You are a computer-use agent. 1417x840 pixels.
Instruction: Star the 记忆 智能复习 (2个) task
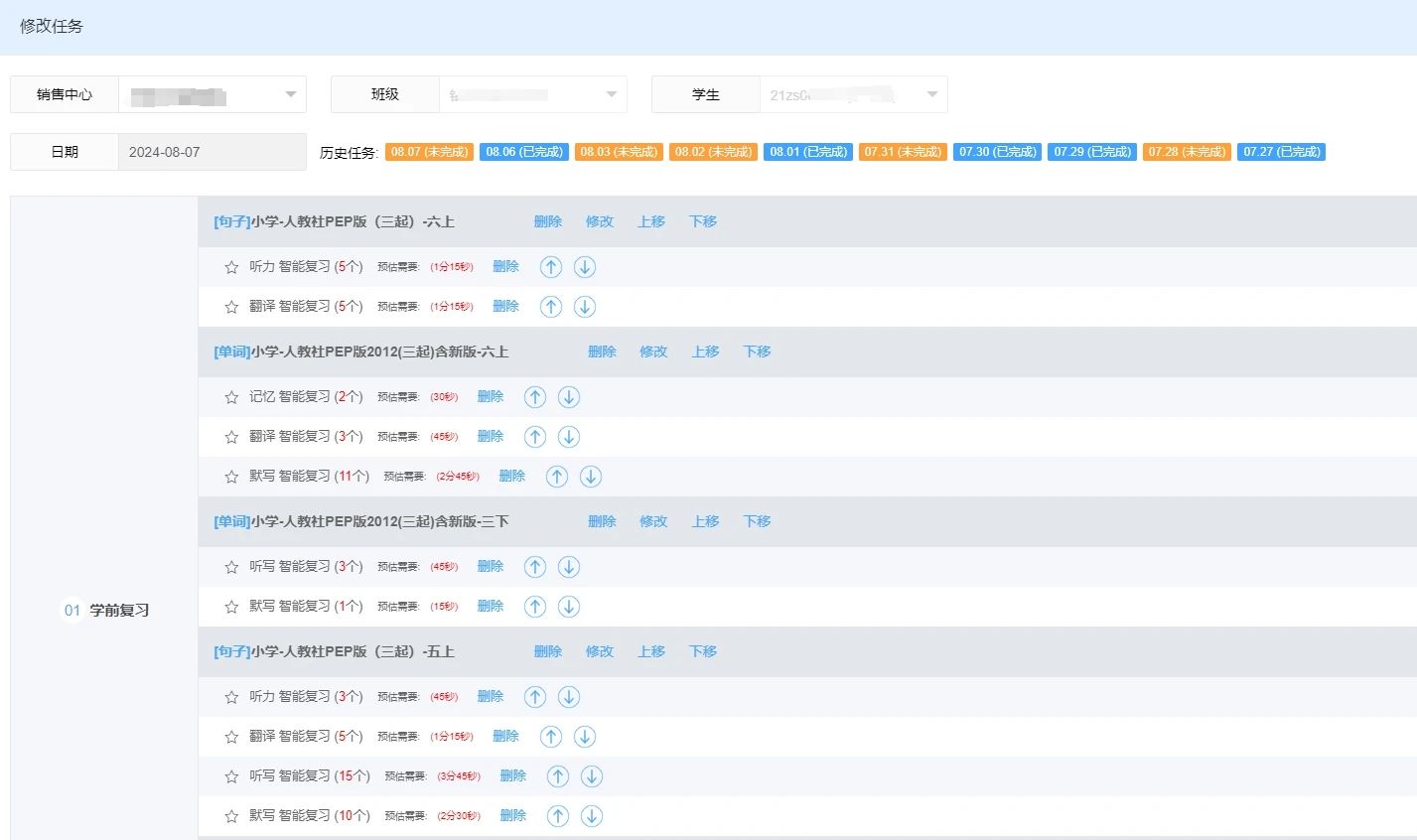tap(231, 397)
